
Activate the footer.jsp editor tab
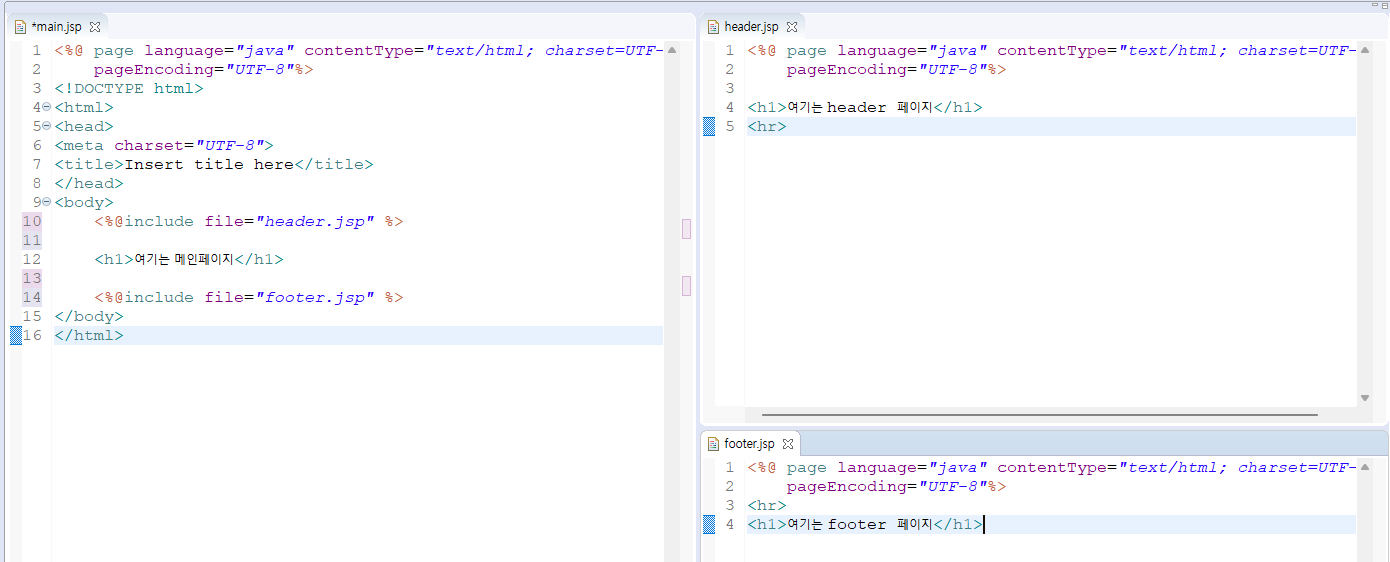click(x=749, y=444)
